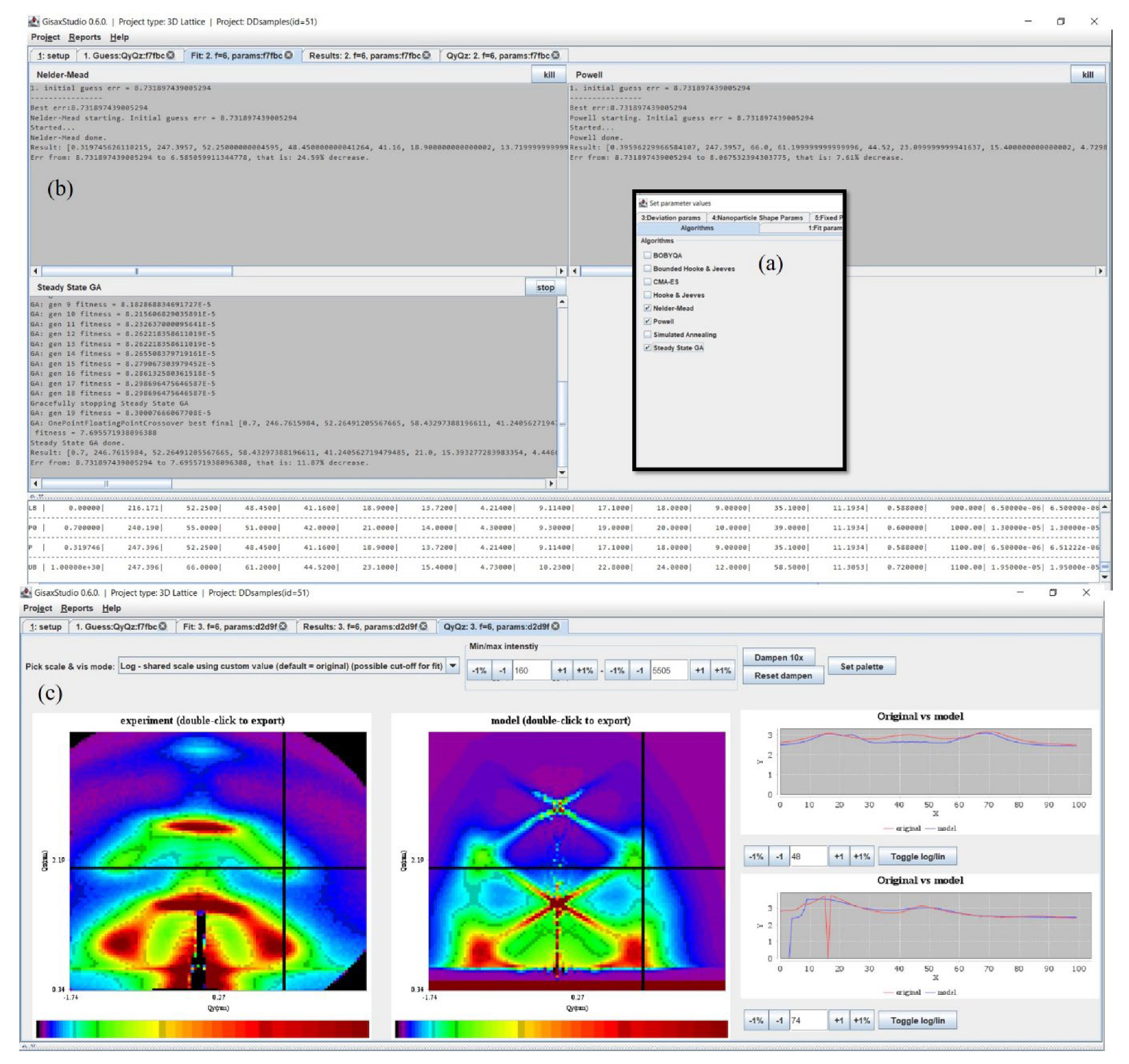Close the 'Fit: 2. f=6' tab
Screen dimensions: 1129x1064
[x=289, y=55]
